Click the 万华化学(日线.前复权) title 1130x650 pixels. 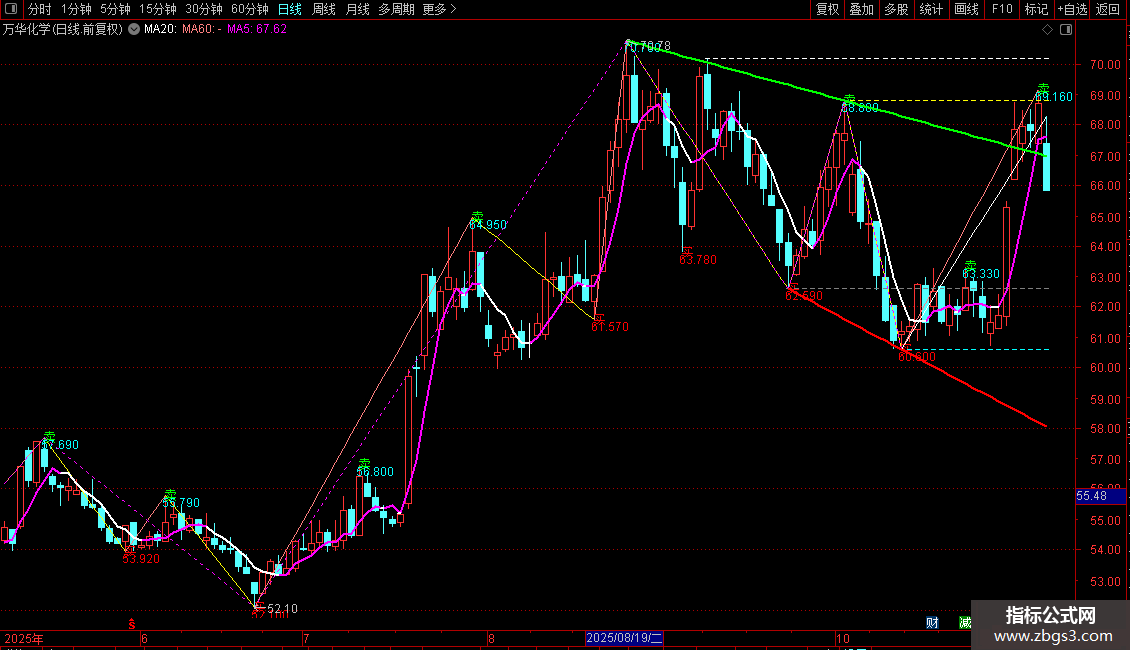click(63, 30)
